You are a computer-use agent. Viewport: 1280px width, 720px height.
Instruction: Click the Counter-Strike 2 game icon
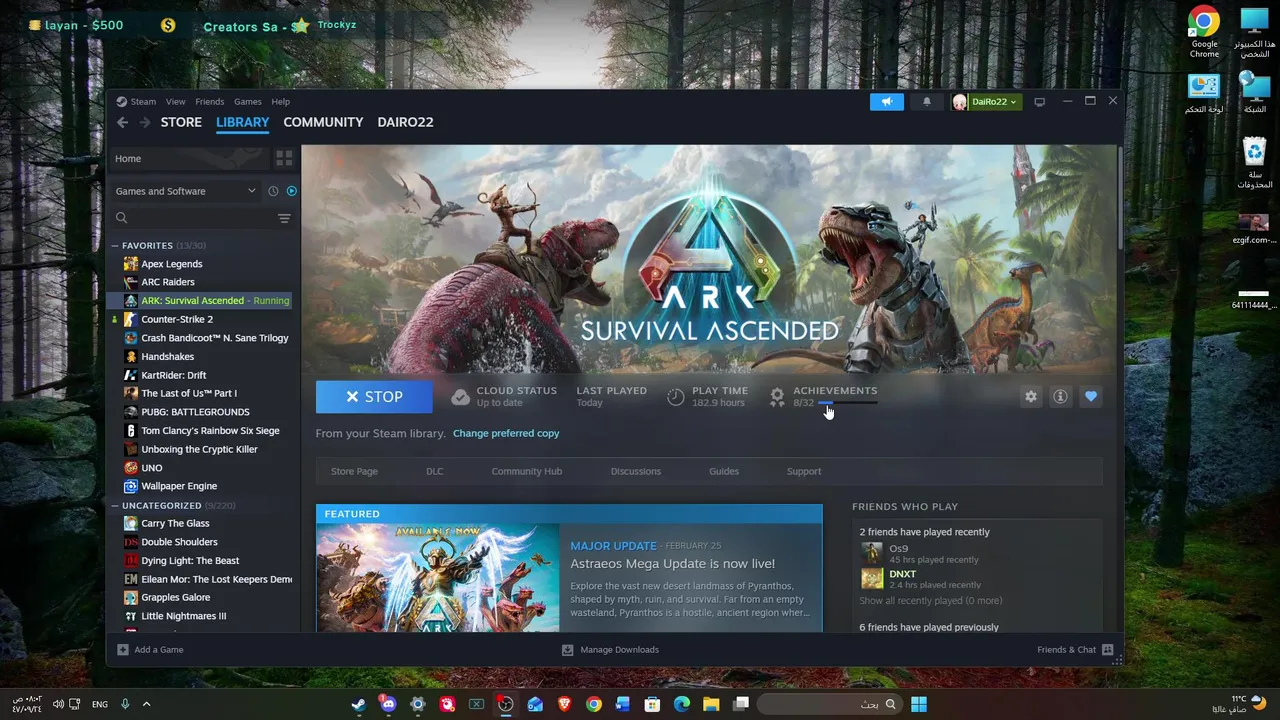coord(131,319)
